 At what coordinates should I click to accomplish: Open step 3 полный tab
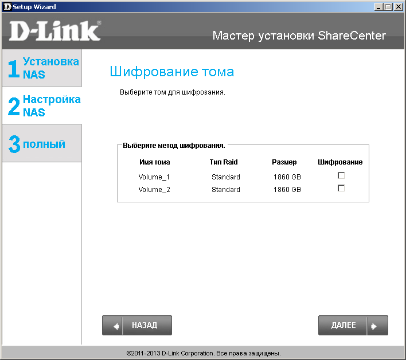pyautogui.click(x=42, y=144)
